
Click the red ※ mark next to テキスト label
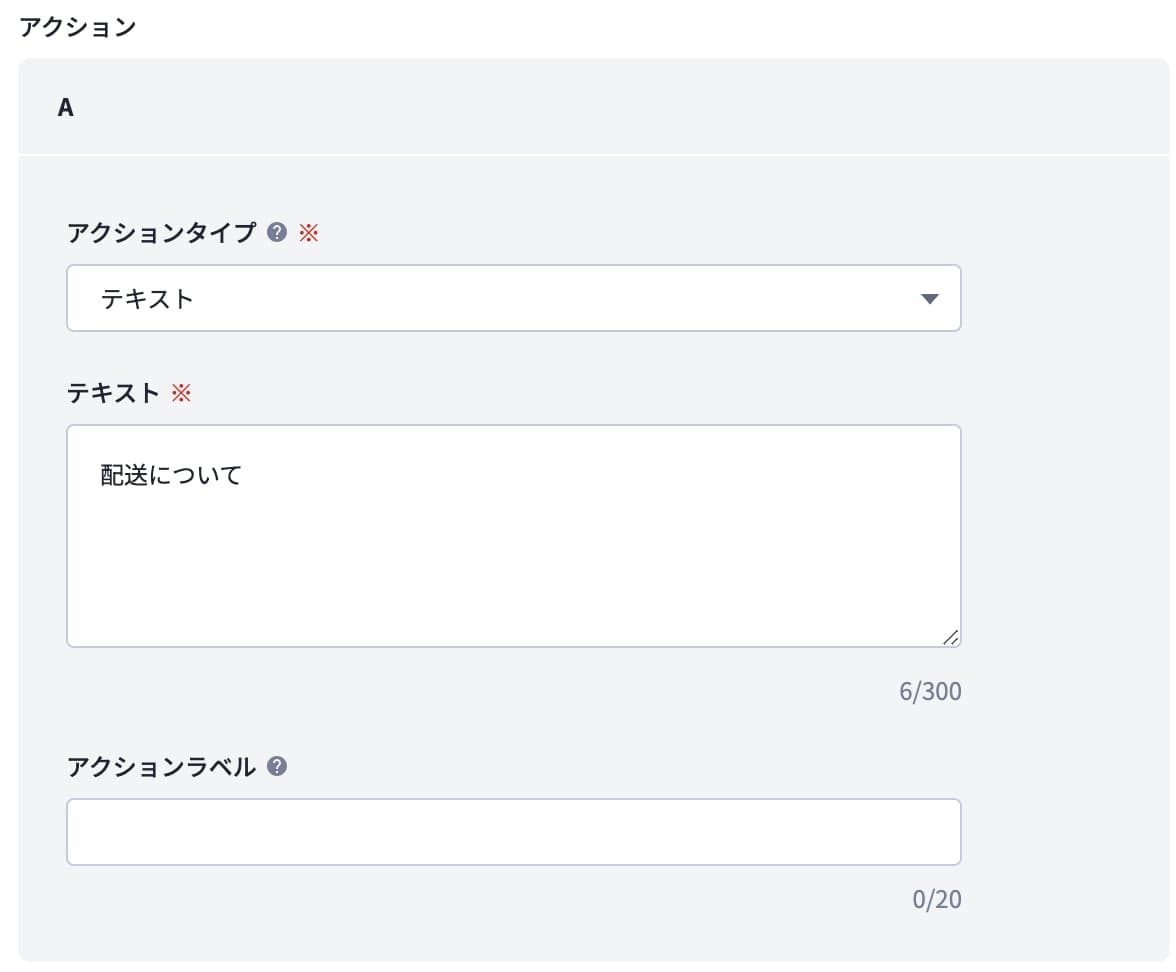(x=181, y=393)
